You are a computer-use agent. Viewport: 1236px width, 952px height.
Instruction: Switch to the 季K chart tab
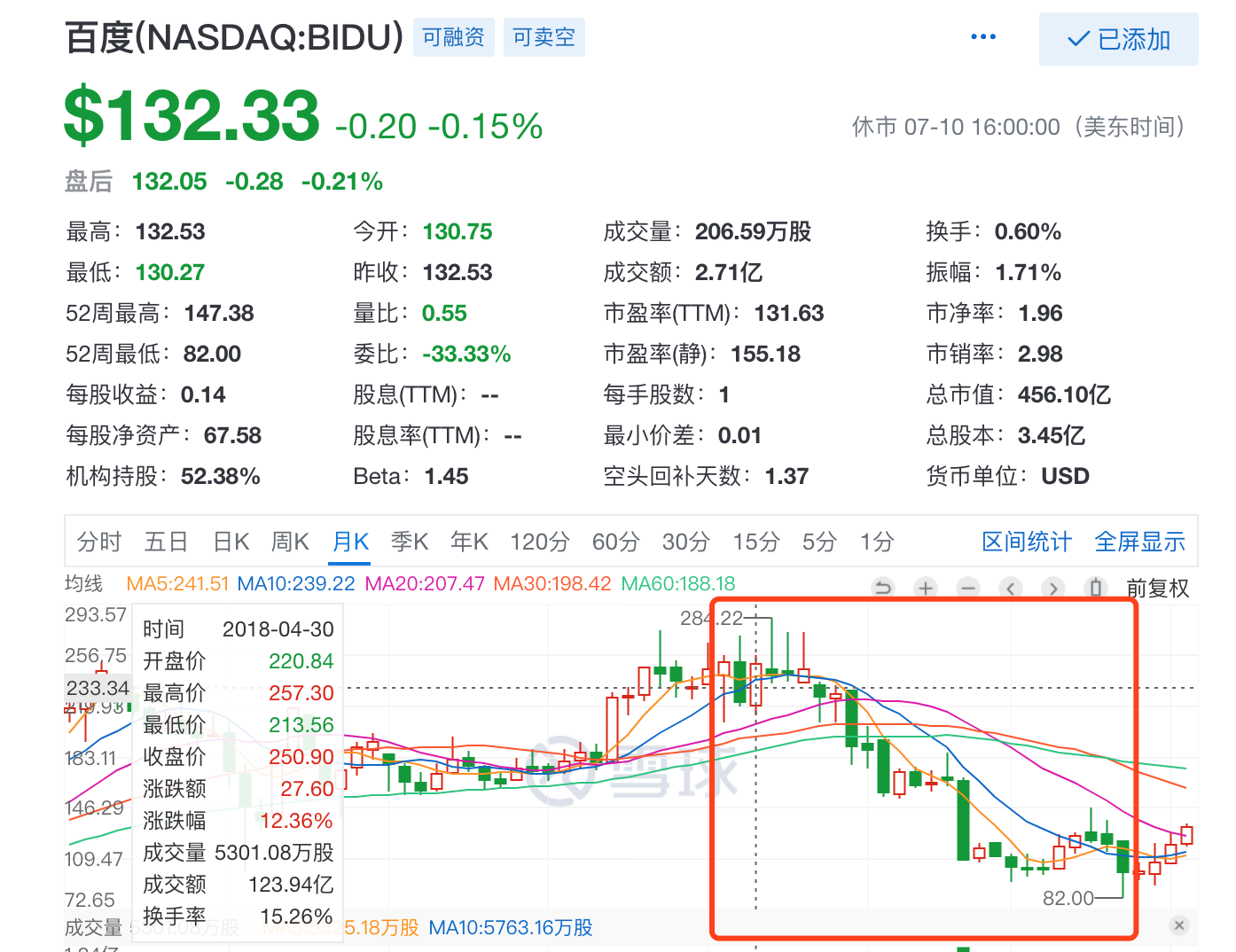(x=410, y=542)
